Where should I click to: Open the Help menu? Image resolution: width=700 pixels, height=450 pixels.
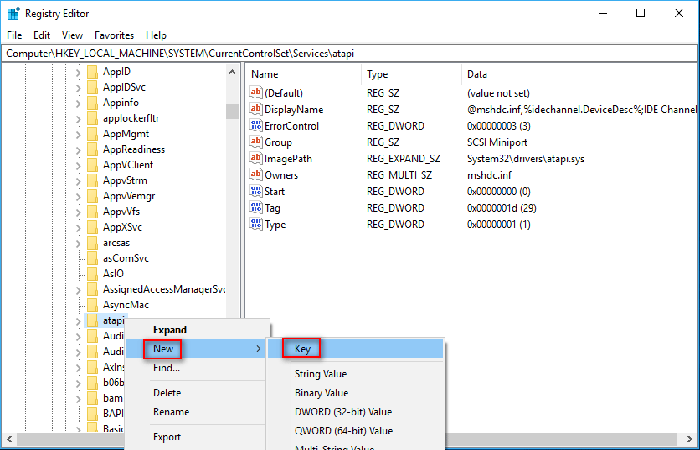(157, 35)
